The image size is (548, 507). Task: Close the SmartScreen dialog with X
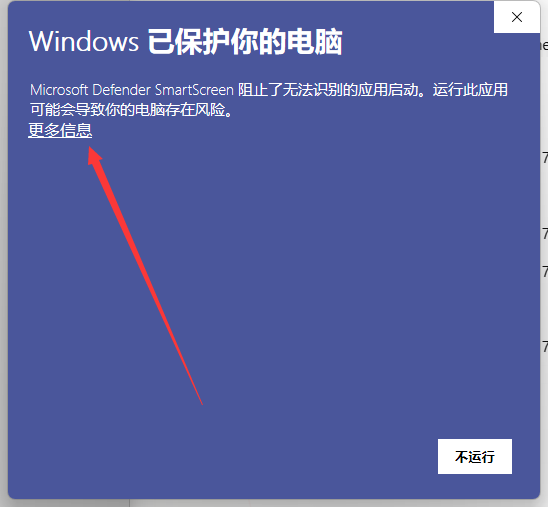tap(517, 17)
